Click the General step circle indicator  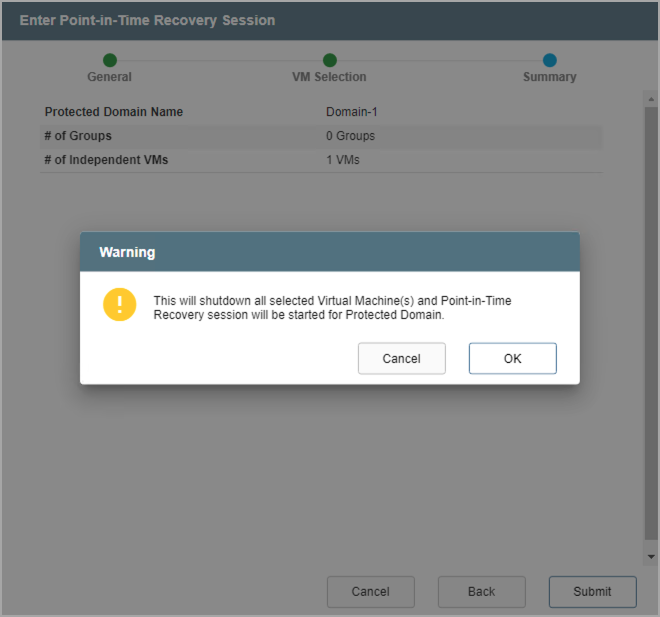coord(110,61)
